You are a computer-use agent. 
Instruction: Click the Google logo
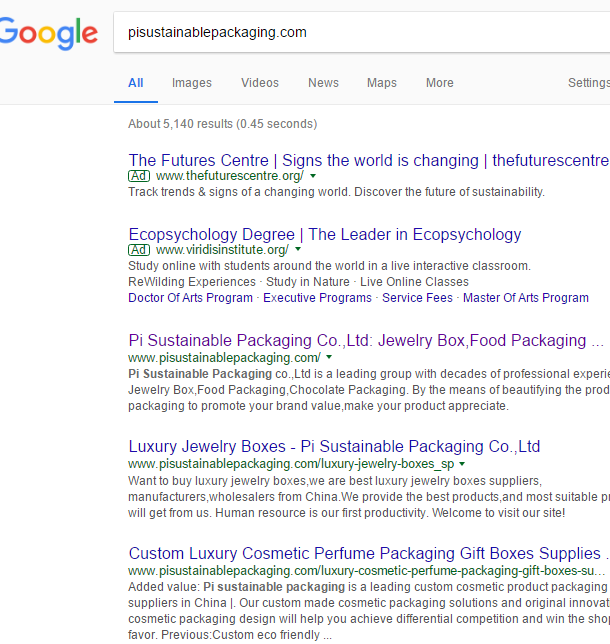tap(48, 34)
